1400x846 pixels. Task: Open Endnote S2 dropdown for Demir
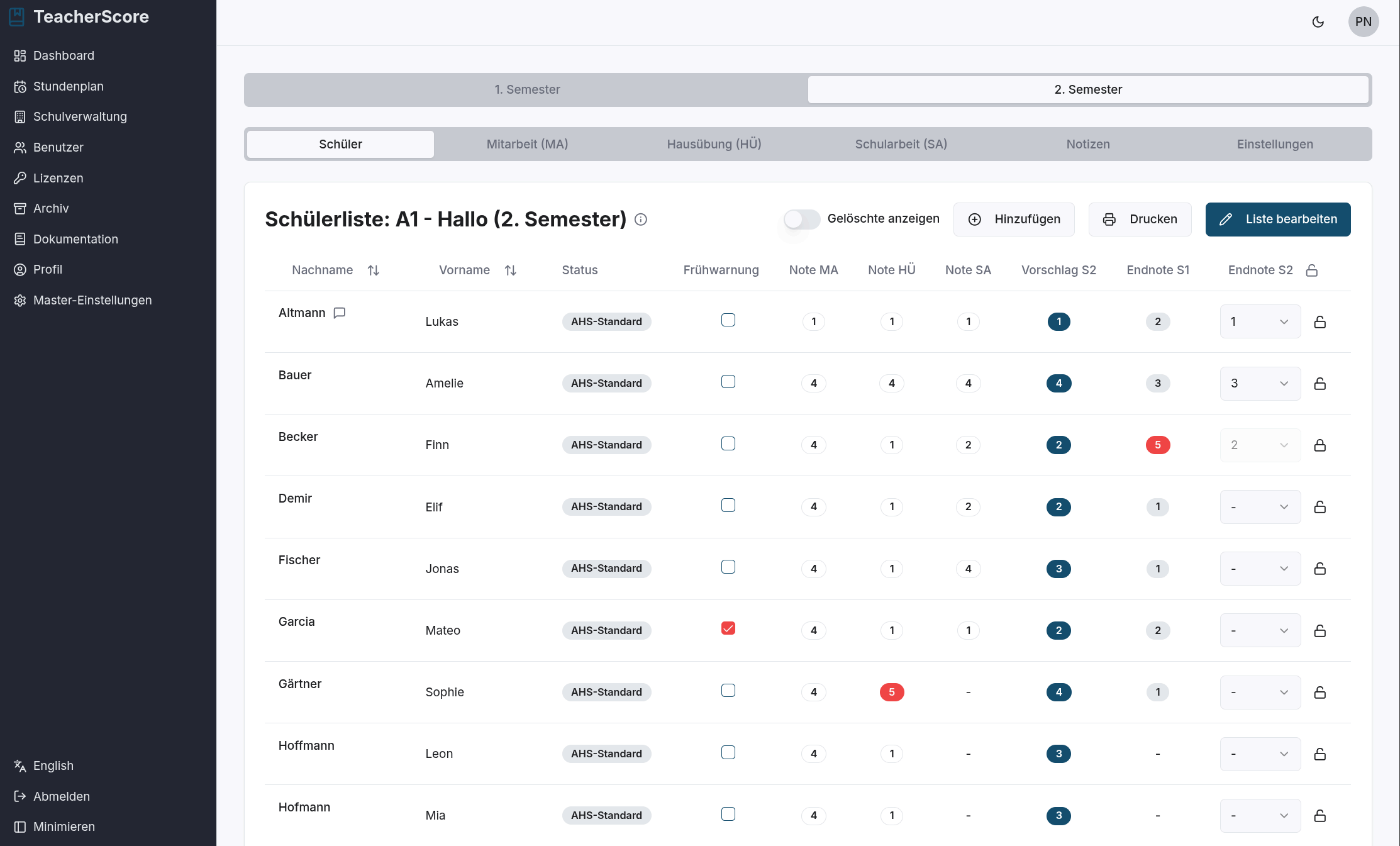pos(1260,507)
